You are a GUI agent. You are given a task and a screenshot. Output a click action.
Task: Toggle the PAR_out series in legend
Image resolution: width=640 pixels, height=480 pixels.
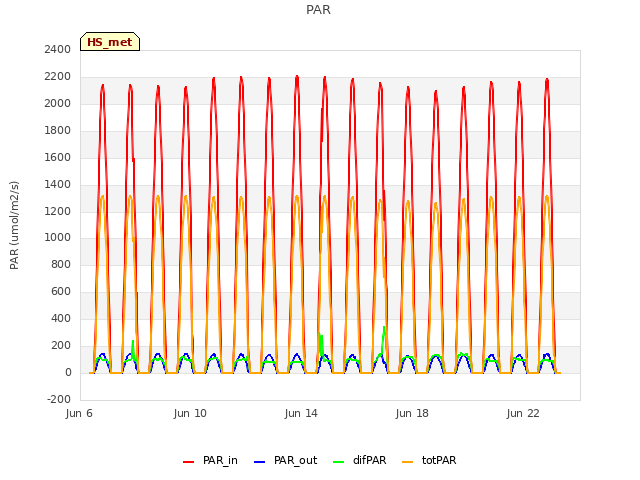(286, 460)
